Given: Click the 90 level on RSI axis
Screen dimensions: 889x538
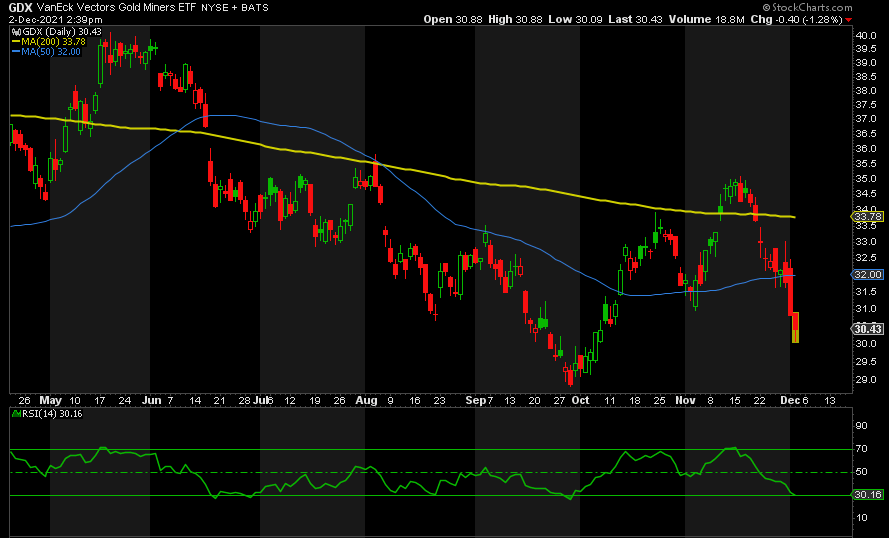Looking at the screenshot, I should pos(862,426).
